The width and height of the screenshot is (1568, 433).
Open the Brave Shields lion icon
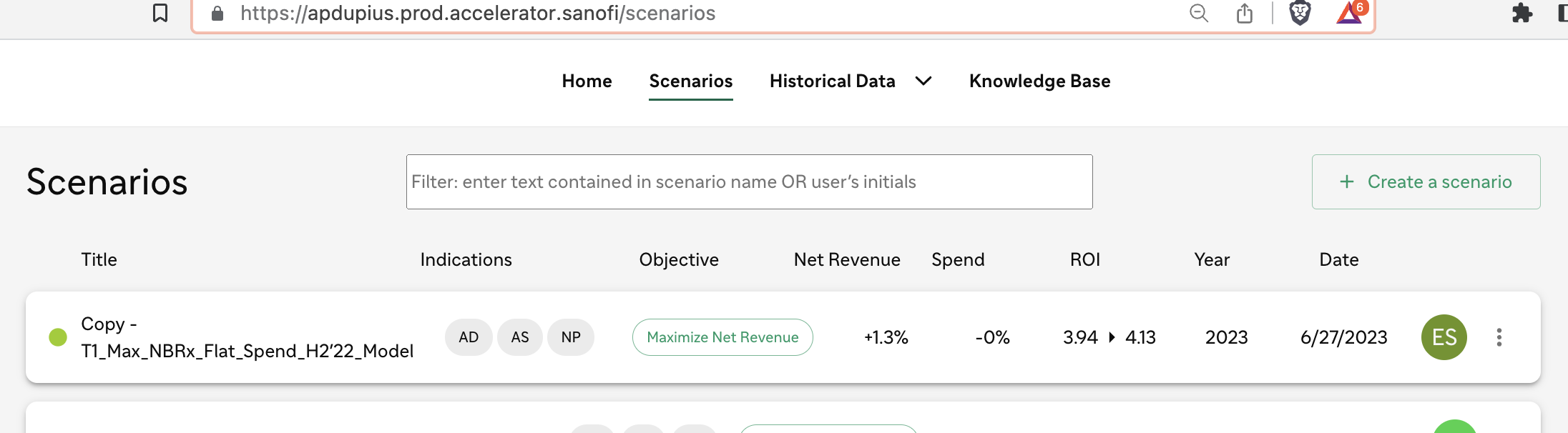(x=1300, y=13)
